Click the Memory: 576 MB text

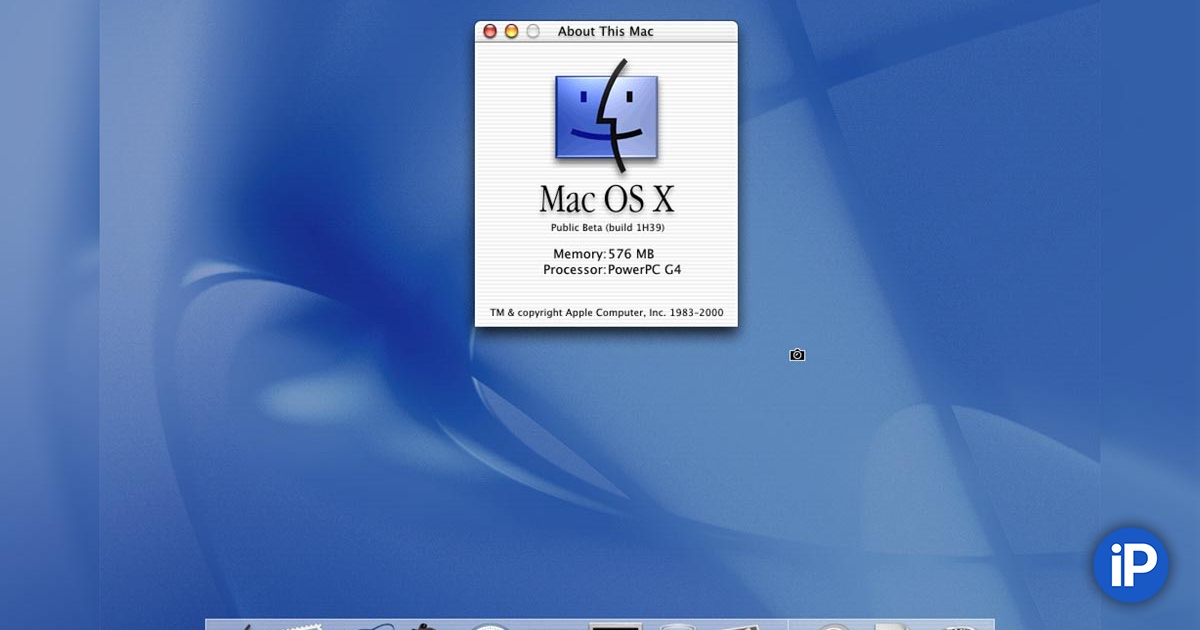tap(603, 254)
